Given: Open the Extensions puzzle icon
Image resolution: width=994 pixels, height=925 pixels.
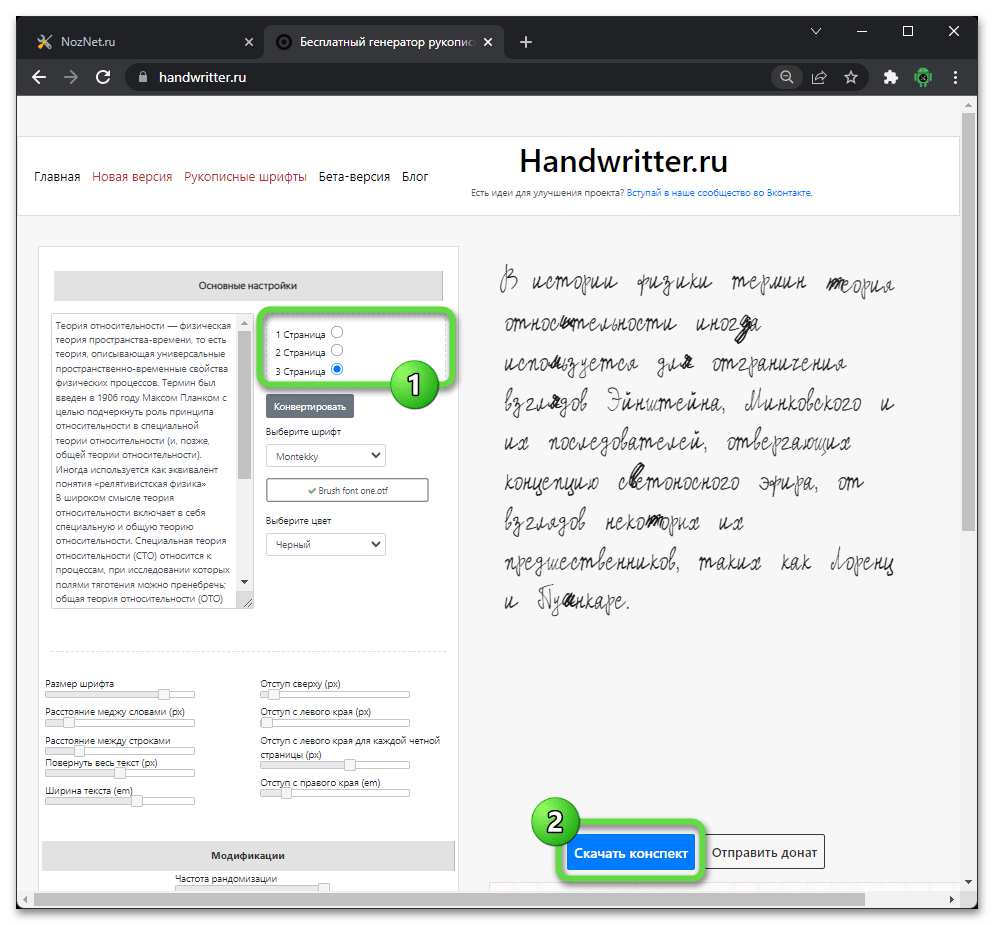Looking at the screenshot, I should coord(891,77).
